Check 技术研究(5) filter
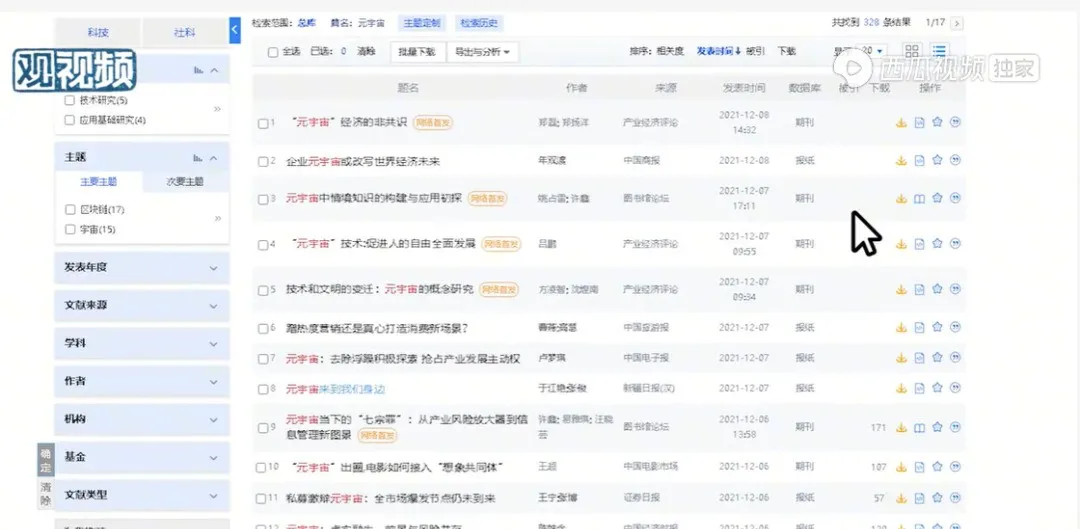This screenshot has width=1080, height=529. click(x=69, y=100)
